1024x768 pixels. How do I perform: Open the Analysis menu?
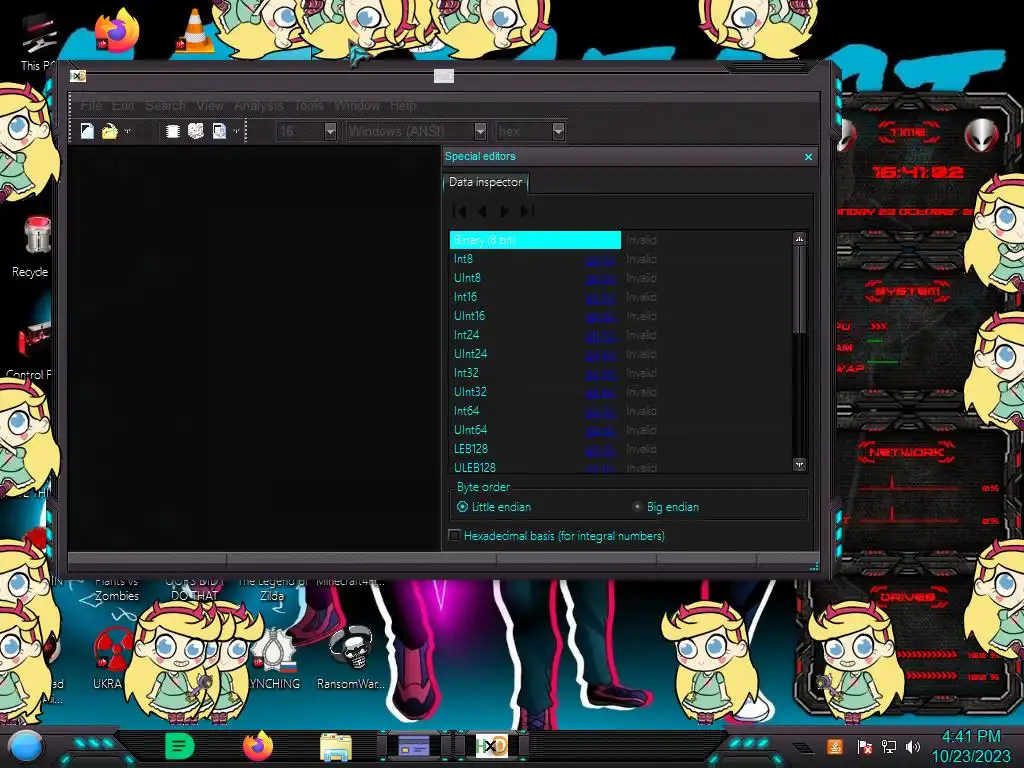click(259, 105)
